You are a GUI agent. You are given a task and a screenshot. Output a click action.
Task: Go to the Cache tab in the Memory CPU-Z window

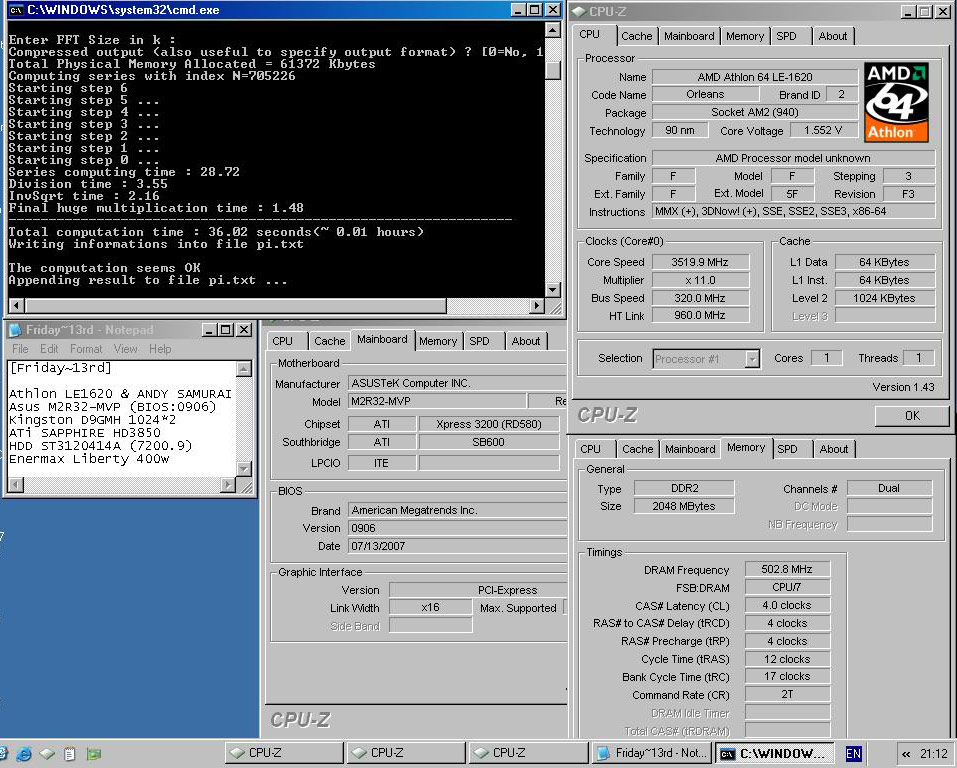pyautogui.click(x=638, y=449)
